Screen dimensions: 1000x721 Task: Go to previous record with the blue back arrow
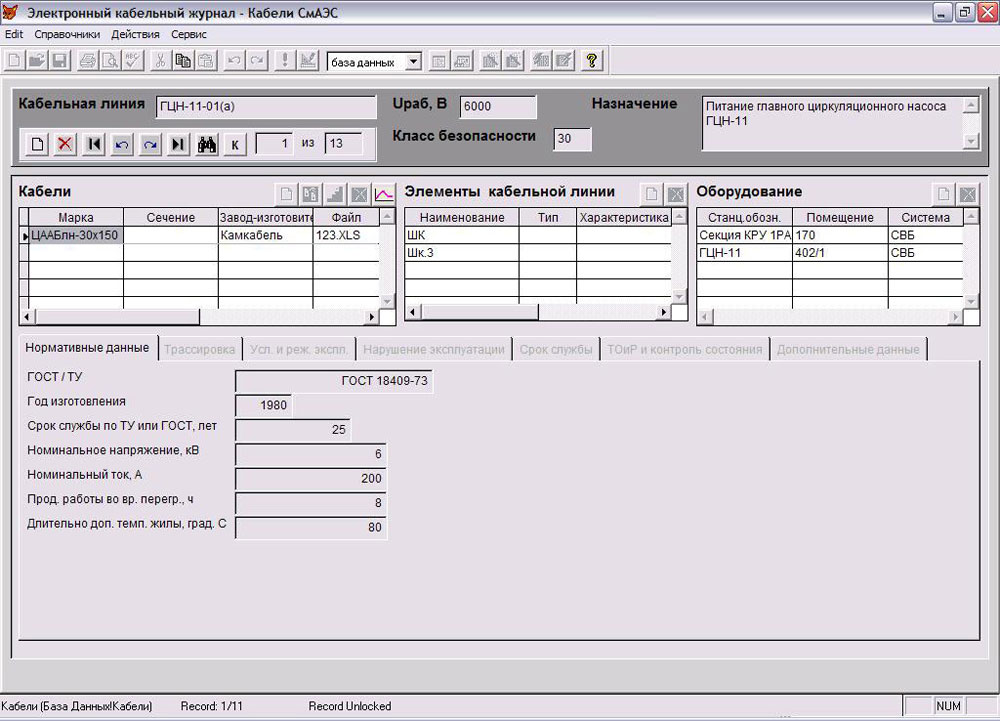pyautogui.click(x=122, y=144)
